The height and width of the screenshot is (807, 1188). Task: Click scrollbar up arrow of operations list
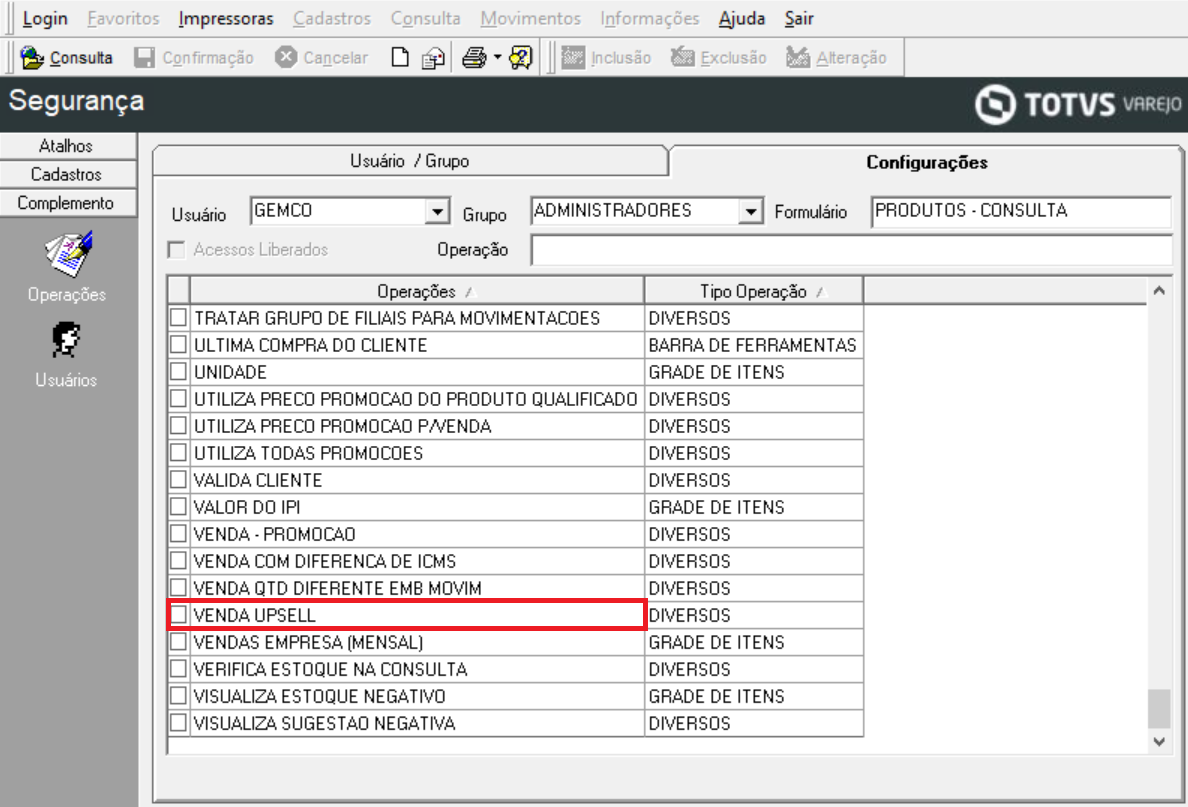[x=1158, y=290]
